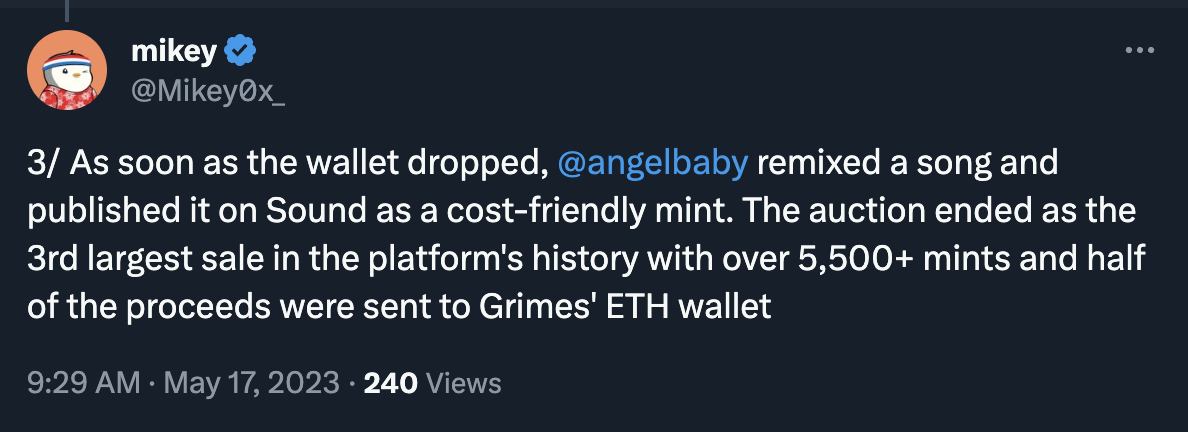Image resolution: width=1188 pixels, height=432 pixels.
Task: Click the blue verified checkmark badge
Action: pos(243,49)
